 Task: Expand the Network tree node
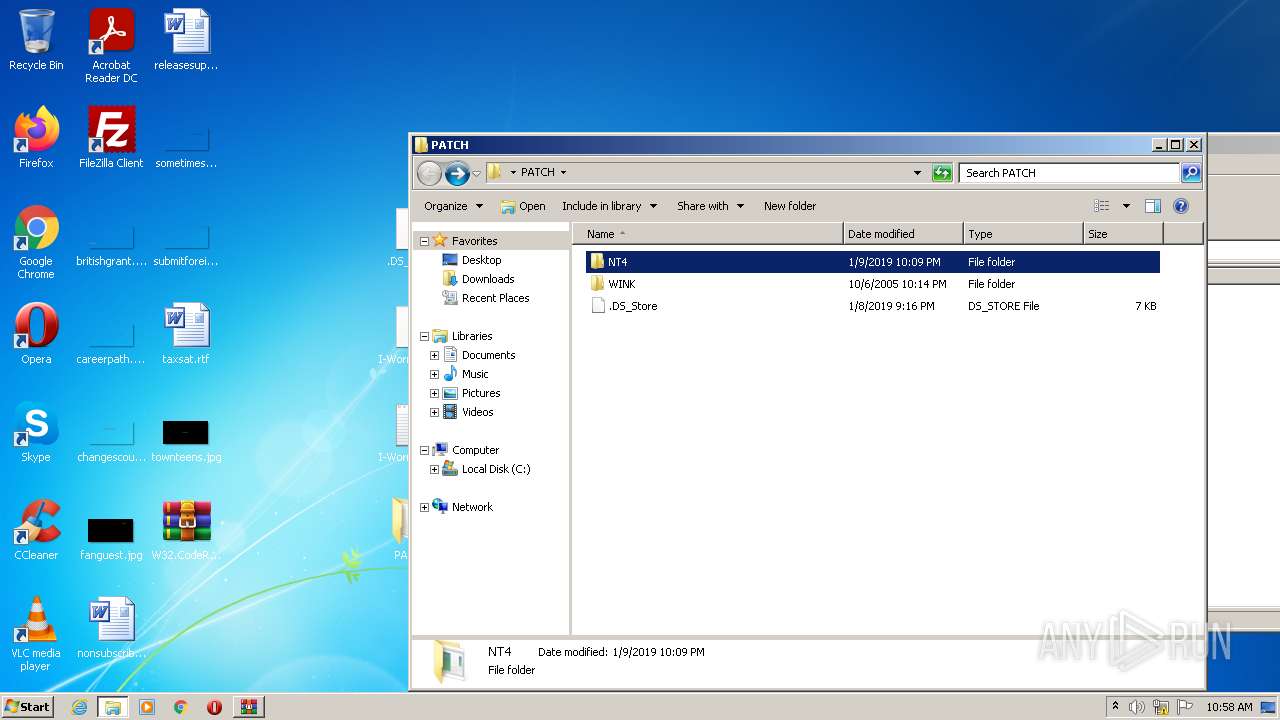tap(424, 507)
